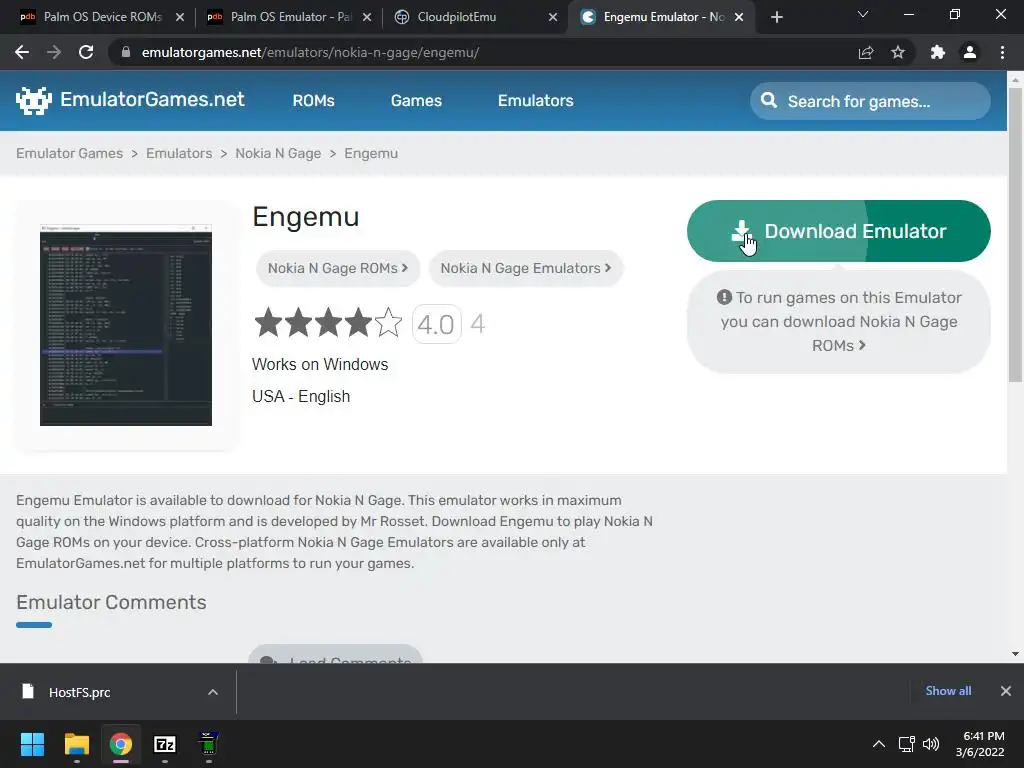1024x768 pixels.
Task: Click the EmulatorGames.net logo icon
Action: pos(33,101)
